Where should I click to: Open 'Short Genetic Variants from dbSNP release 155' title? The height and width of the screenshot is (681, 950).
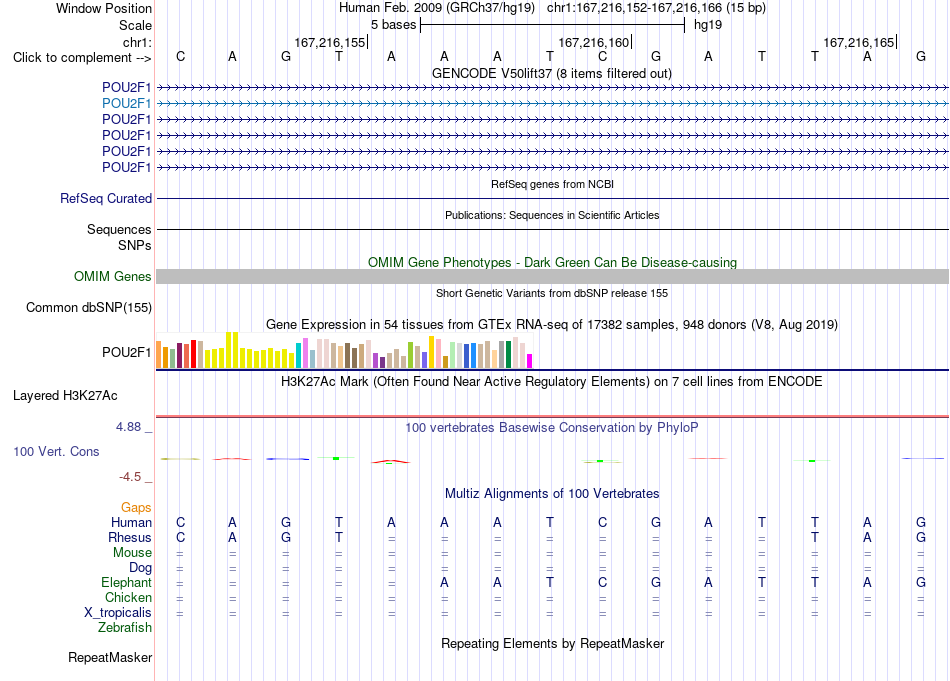(552, 293)
